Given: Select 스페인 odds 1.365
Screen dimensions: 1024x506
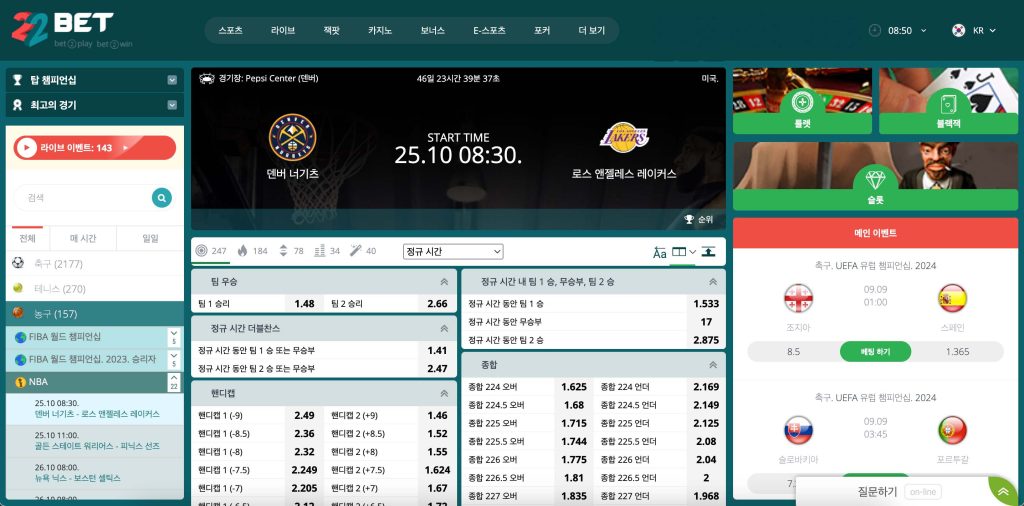Looking at the screenshot, I should pos(957,351).
